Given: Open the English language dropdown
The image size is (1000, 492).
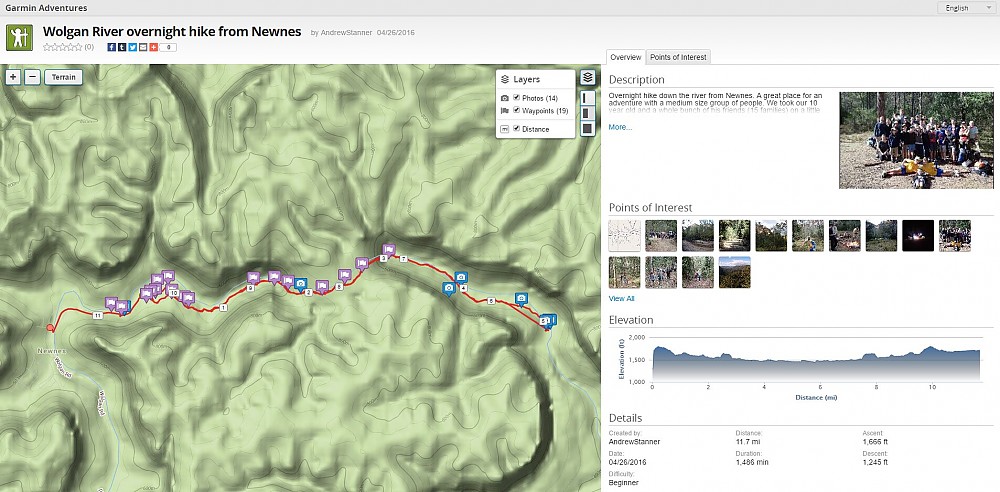Looking at the screenshot, I should point(965,8).
